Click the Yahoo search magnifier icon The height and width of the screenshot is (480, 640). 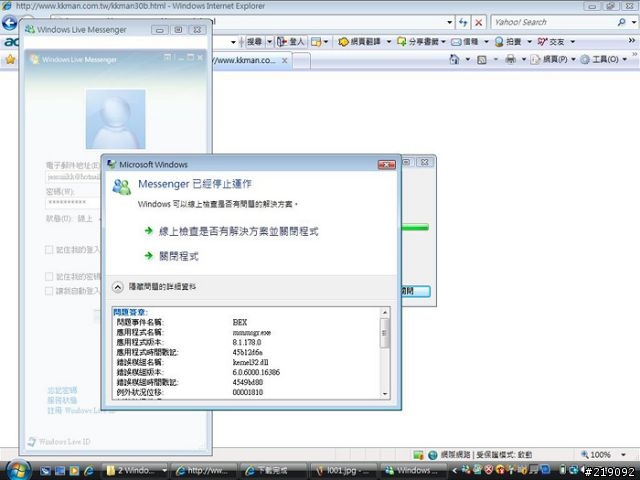[621, 22]
